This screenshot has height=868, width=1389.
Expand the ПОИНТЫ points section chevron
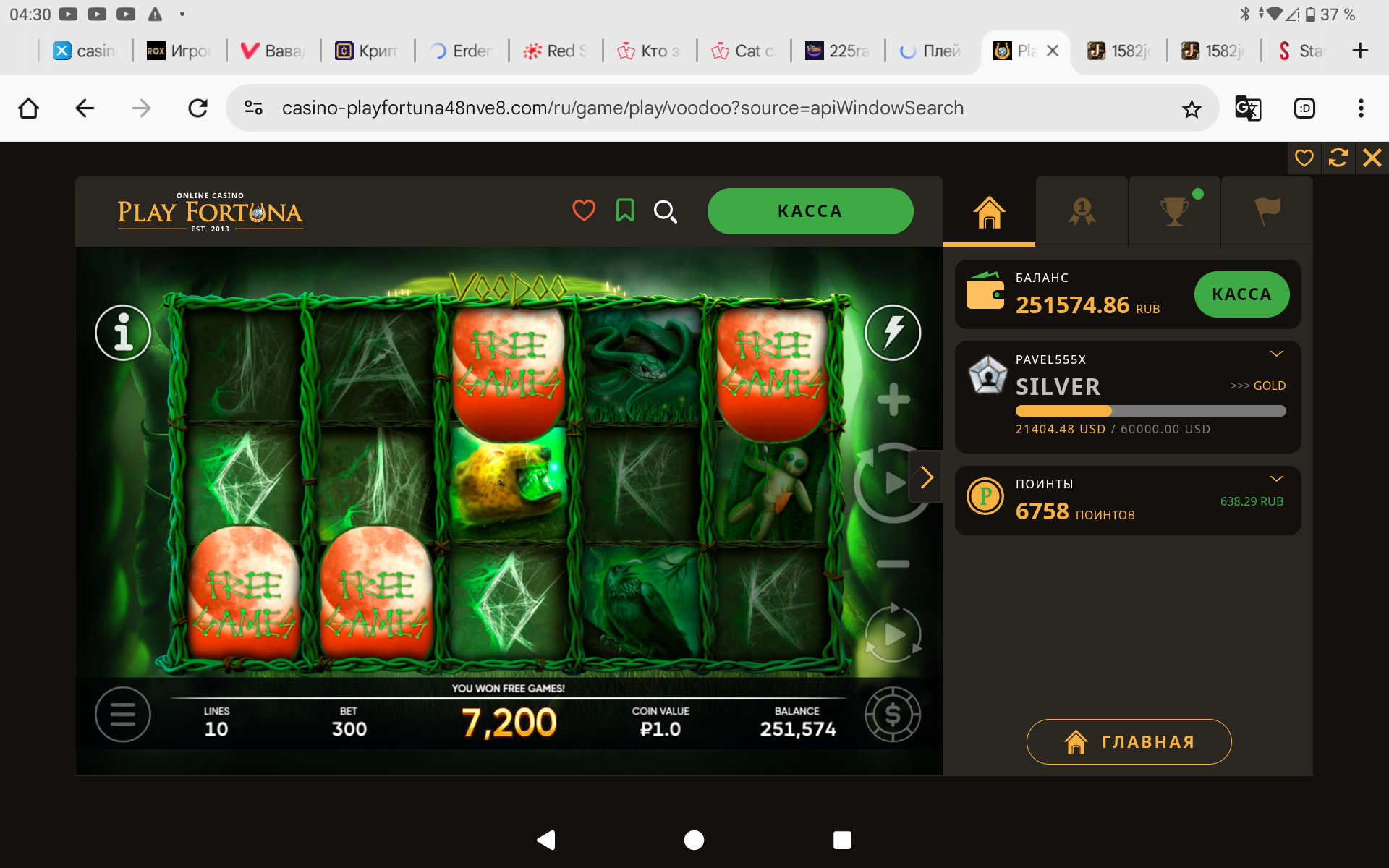[x=1276, y=479]
